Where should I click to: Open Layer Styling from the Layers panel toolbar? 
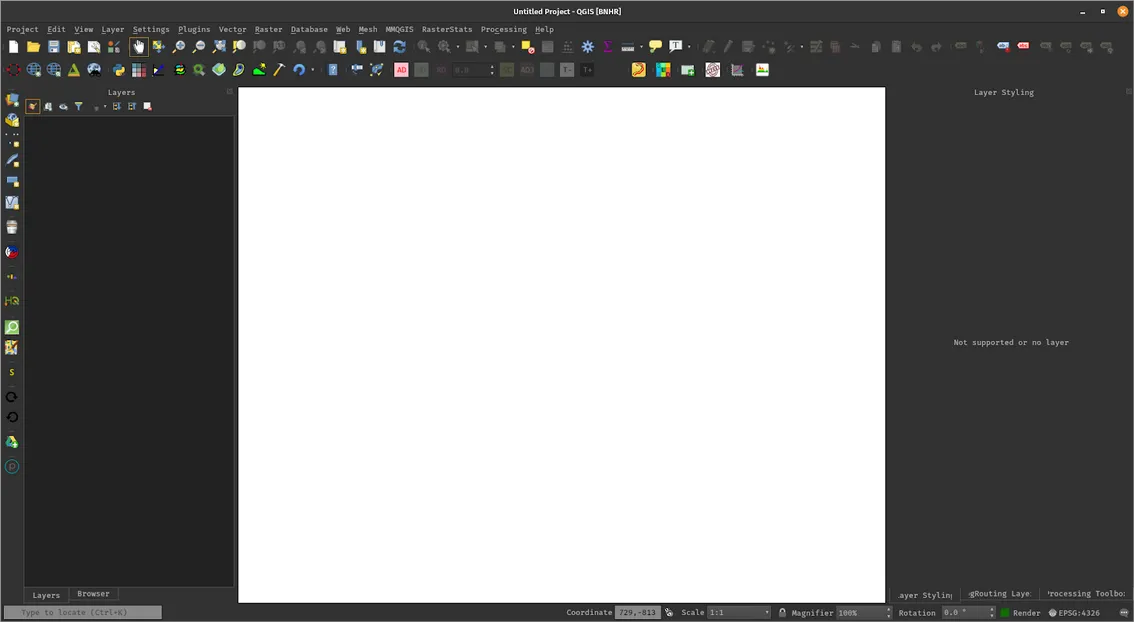tap(31, 106)
